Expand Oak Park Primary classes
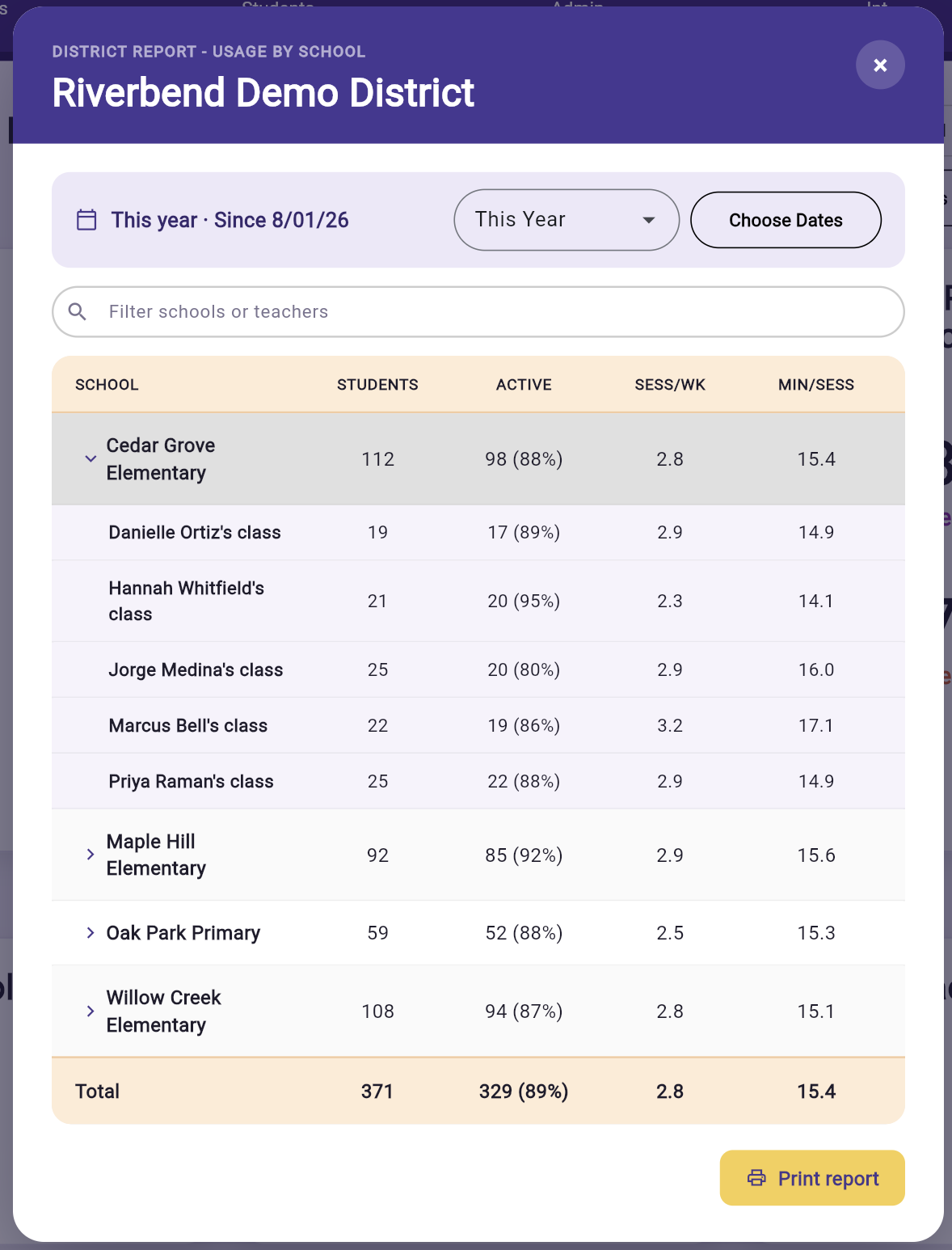This screenshot has width=952, height=1250. [x=91, y=932]
